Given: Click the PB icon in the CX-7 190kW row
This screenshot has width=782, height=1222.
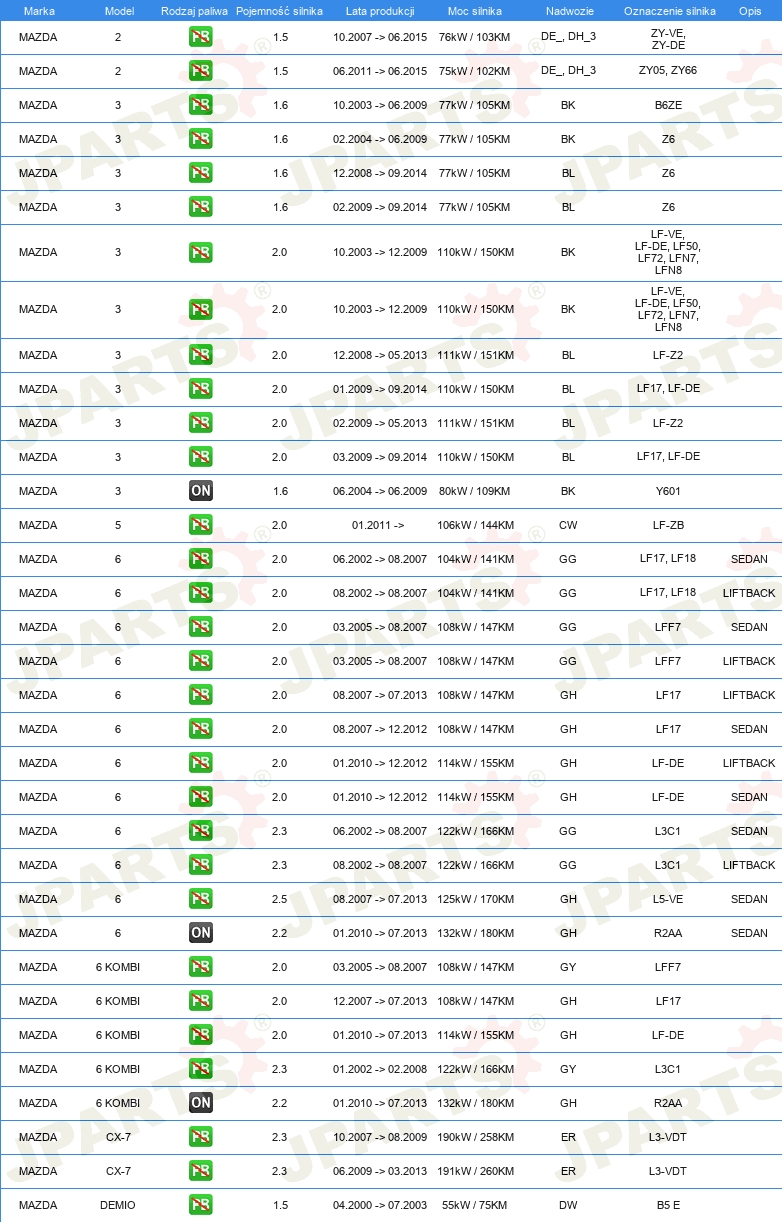Looking at the screenshot, I should point(201,1138).
